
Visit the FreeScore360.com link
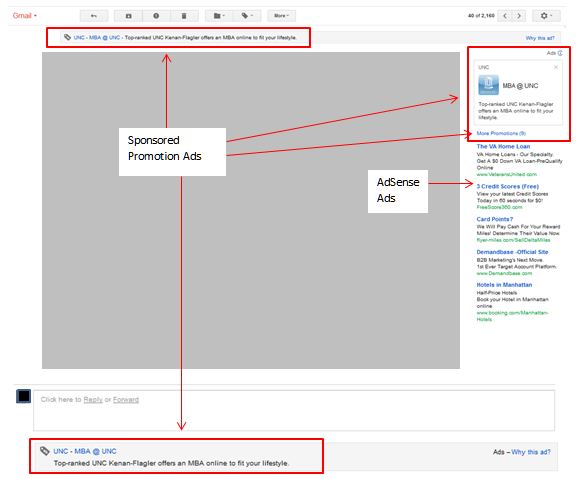(x=499, y=207)
